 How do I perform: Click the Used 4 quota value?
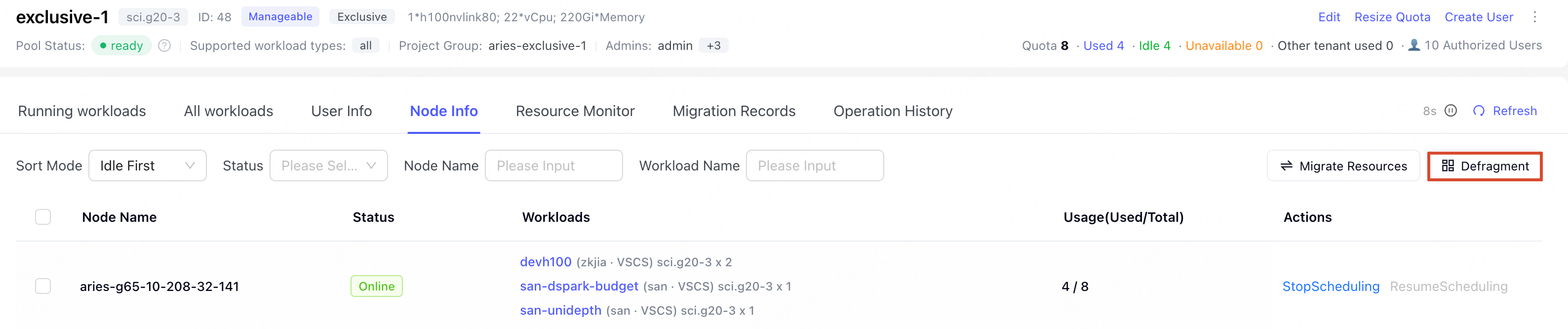click(x=1103, y=45)
